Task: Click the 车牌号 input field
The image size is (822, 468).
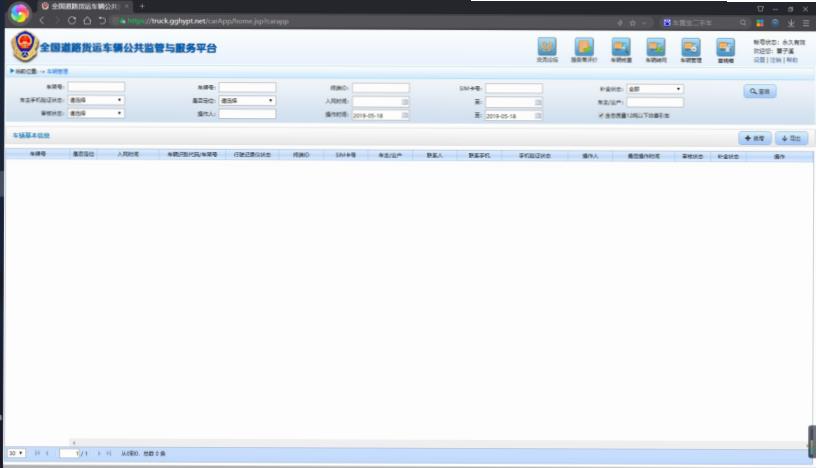Action: (x=96, y=88)
